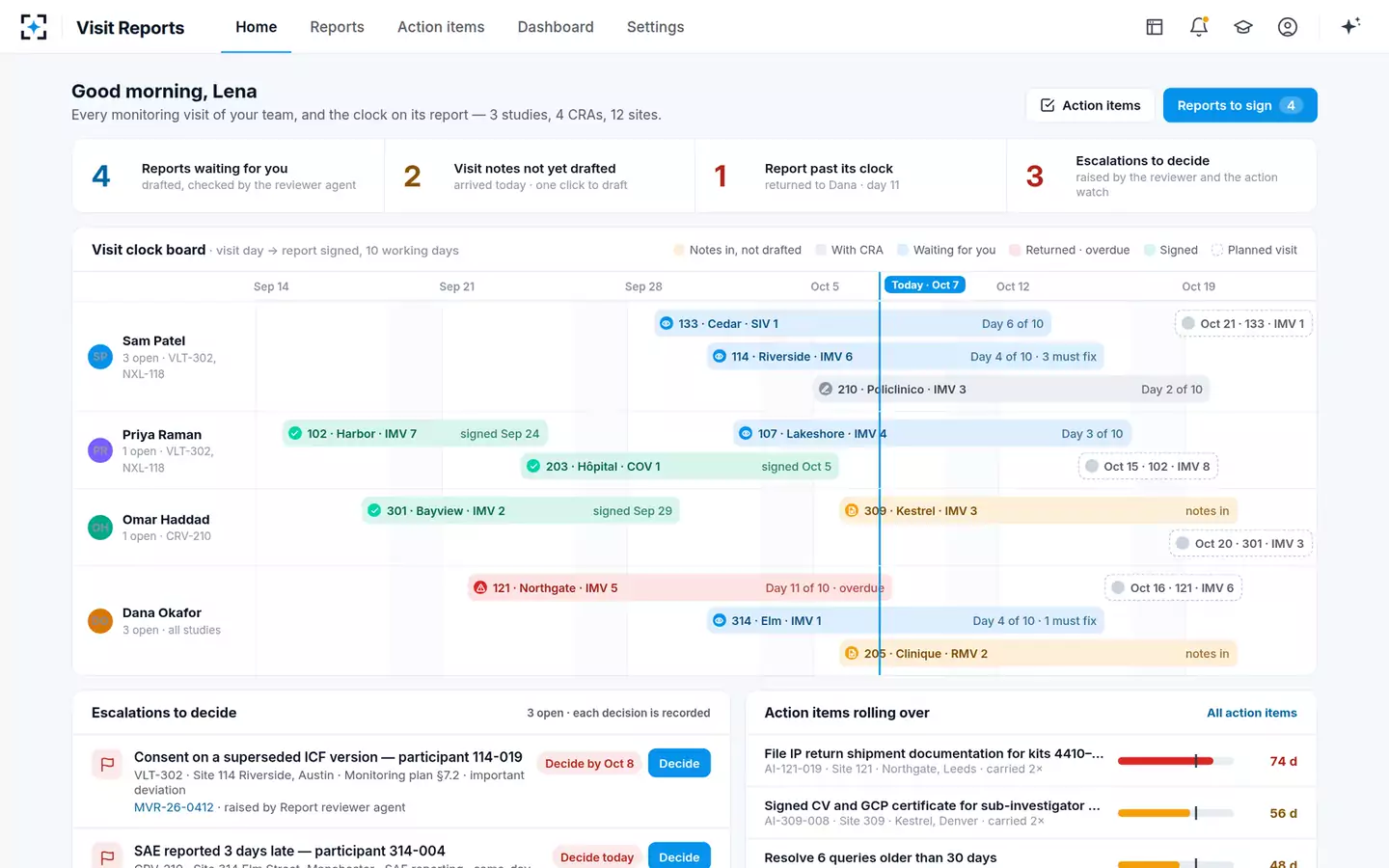The image size is (1389, 868).
Task: Click the orange notes icon on 309 Kestrel bar
Action: click(x=852, y=511)
